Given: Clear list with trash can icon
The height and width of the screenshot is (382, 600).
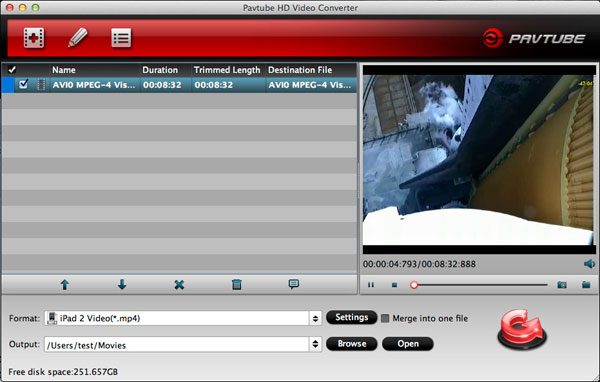Looking at the screenshot, I should tap(236, 284).
